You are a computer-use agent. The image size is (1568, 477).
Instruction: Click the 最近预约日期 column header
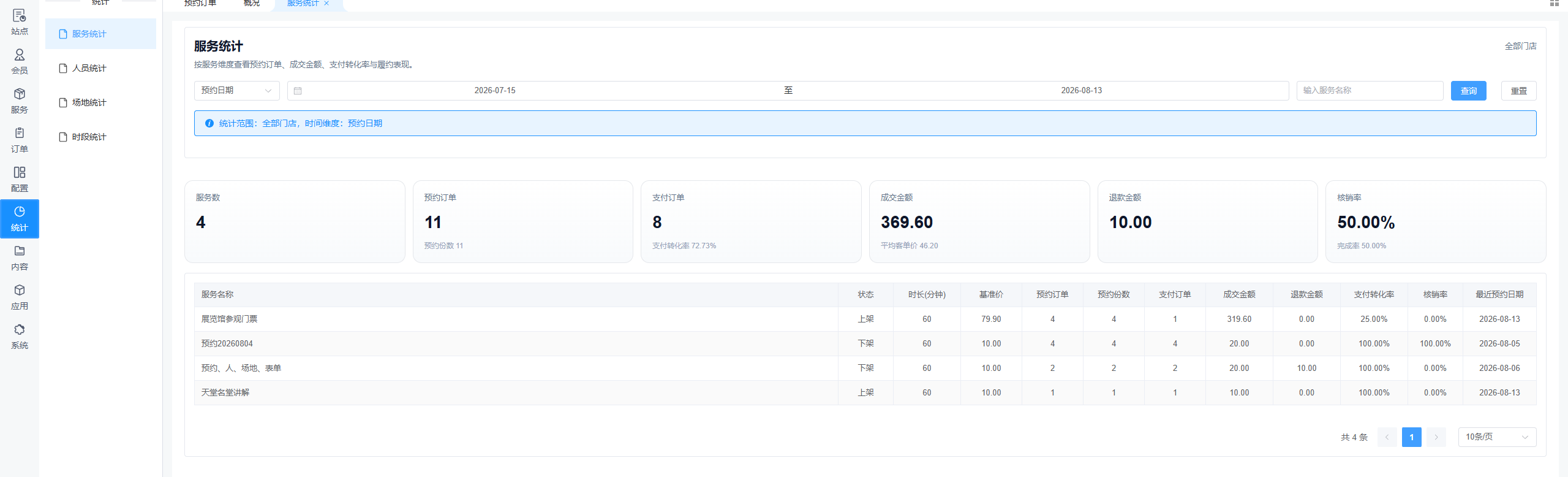pyautogui.click(x=1499, y=295)
